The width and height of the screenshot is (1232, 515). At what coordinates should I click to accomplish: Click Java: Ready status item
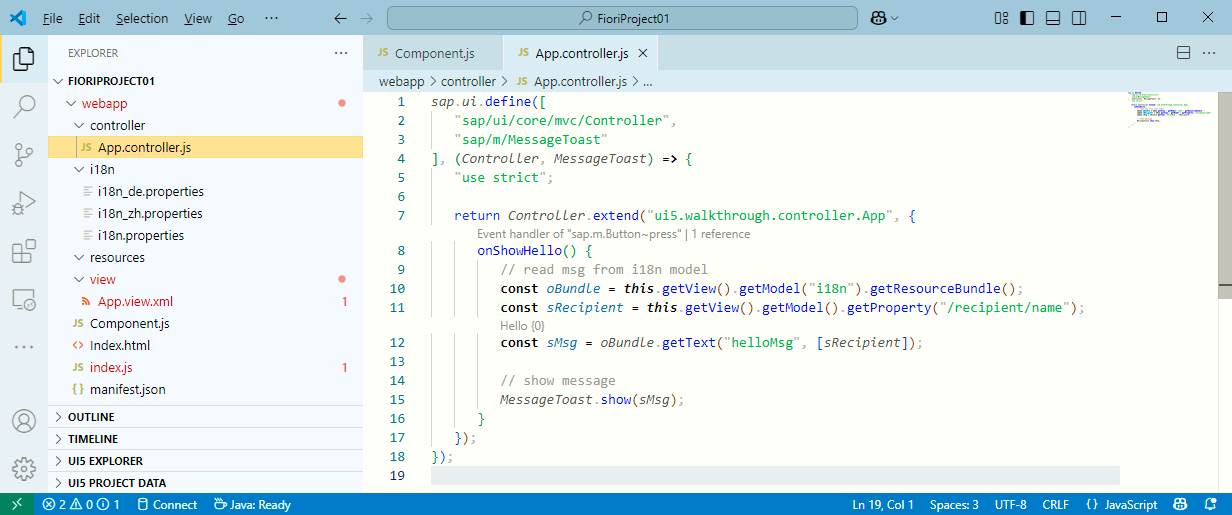point(253,505)
